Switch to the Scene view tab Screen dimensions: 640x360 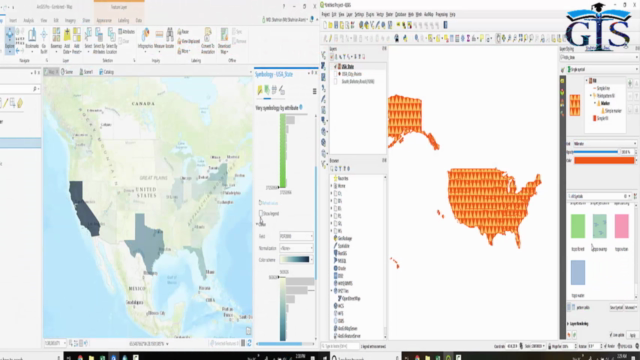coord(67,72)
